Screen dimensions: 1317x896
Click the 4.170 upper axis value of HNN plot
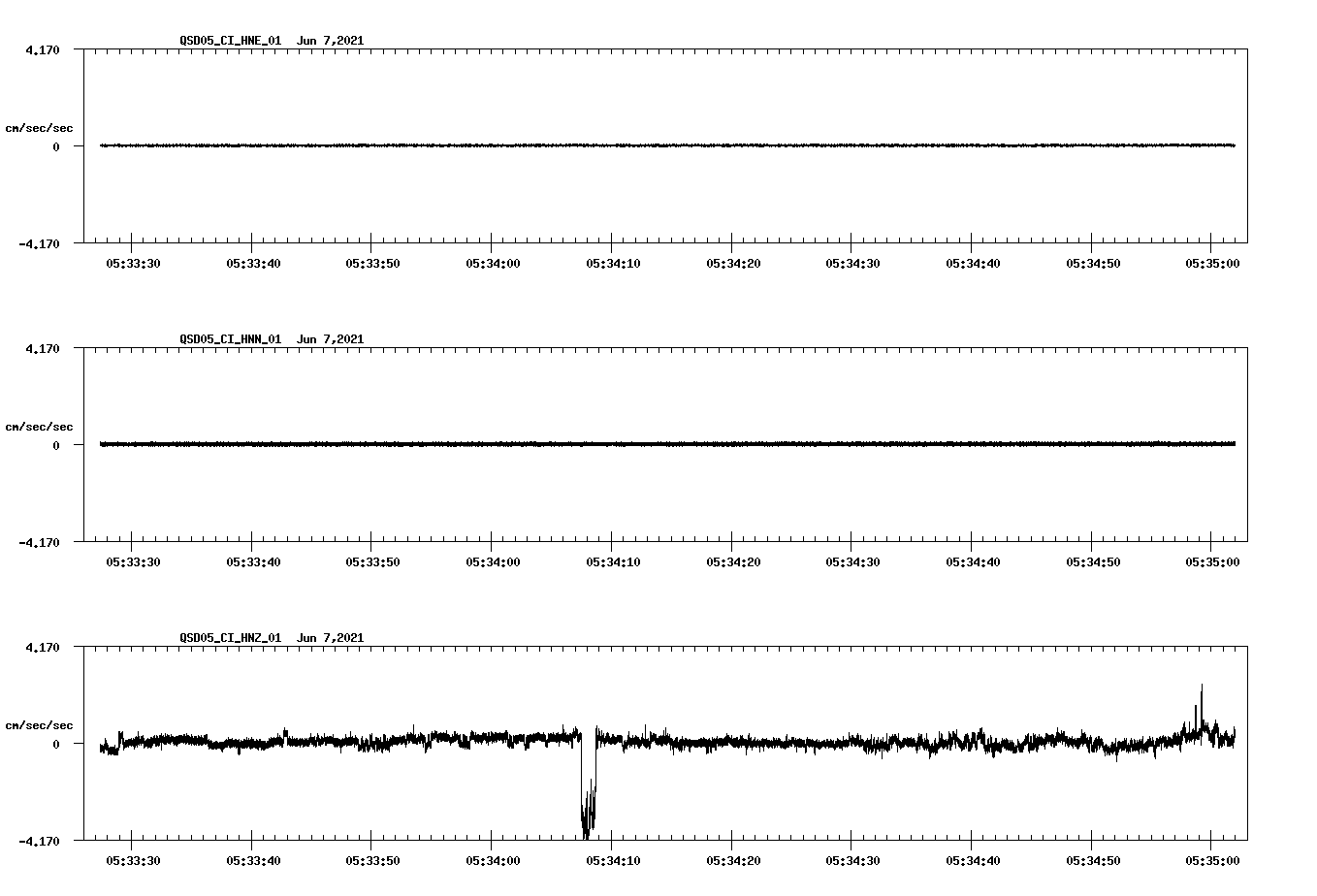[x=43, y=349]
